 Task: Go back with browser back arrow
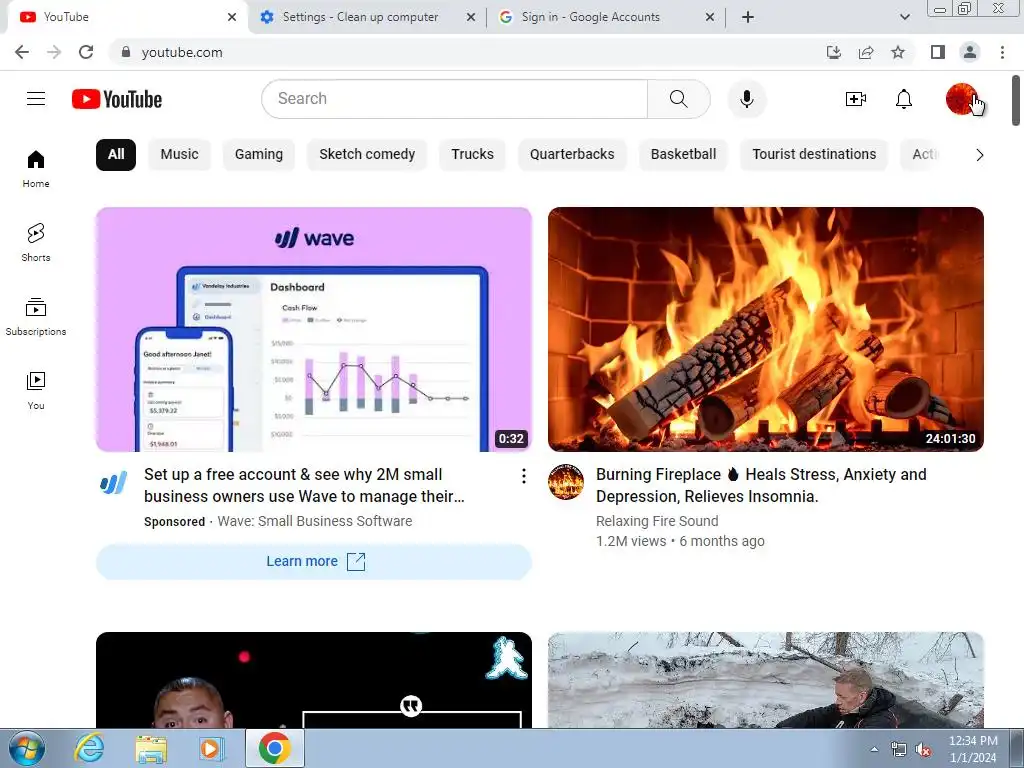(22, 52)
